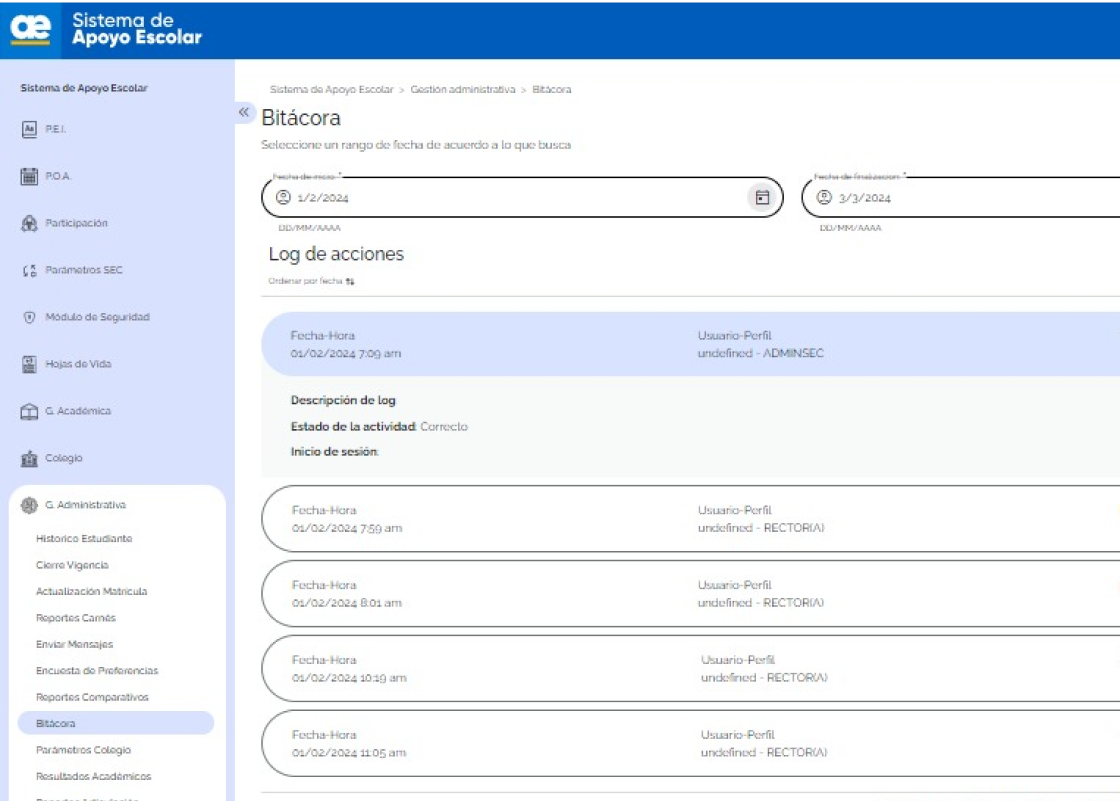Click the Parámetros SEC icon
The width and height of the screenshot is (1120, 801).
pyautogui.click(x=29, y=271)
